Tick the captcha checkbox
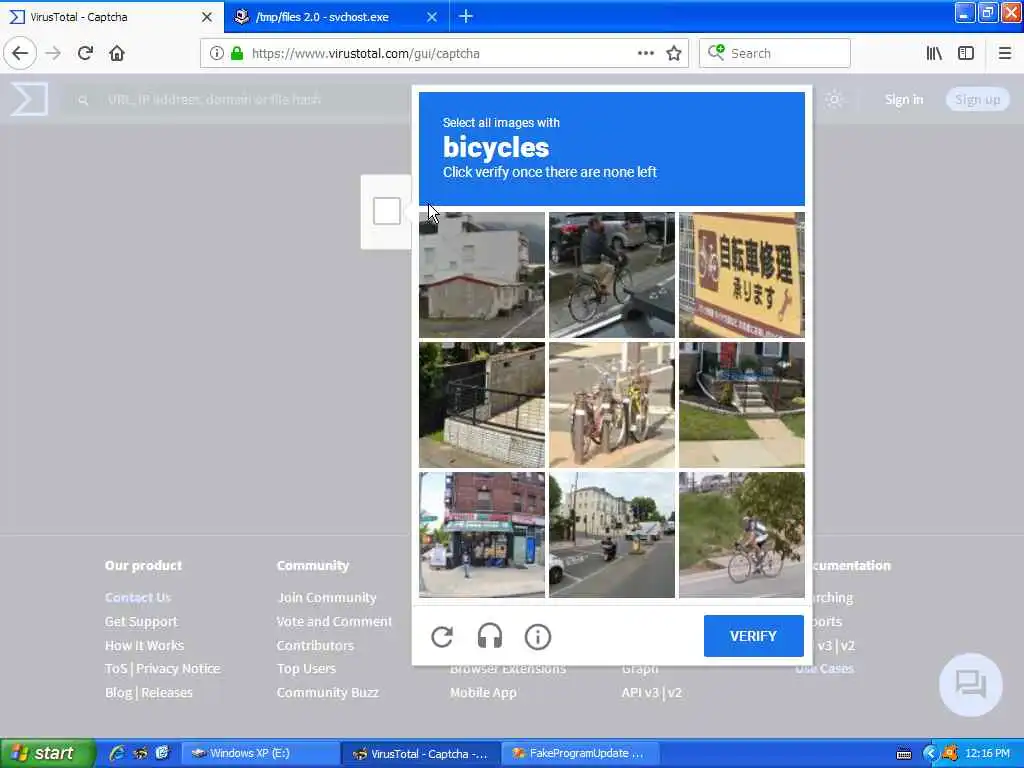 [387, 211]
